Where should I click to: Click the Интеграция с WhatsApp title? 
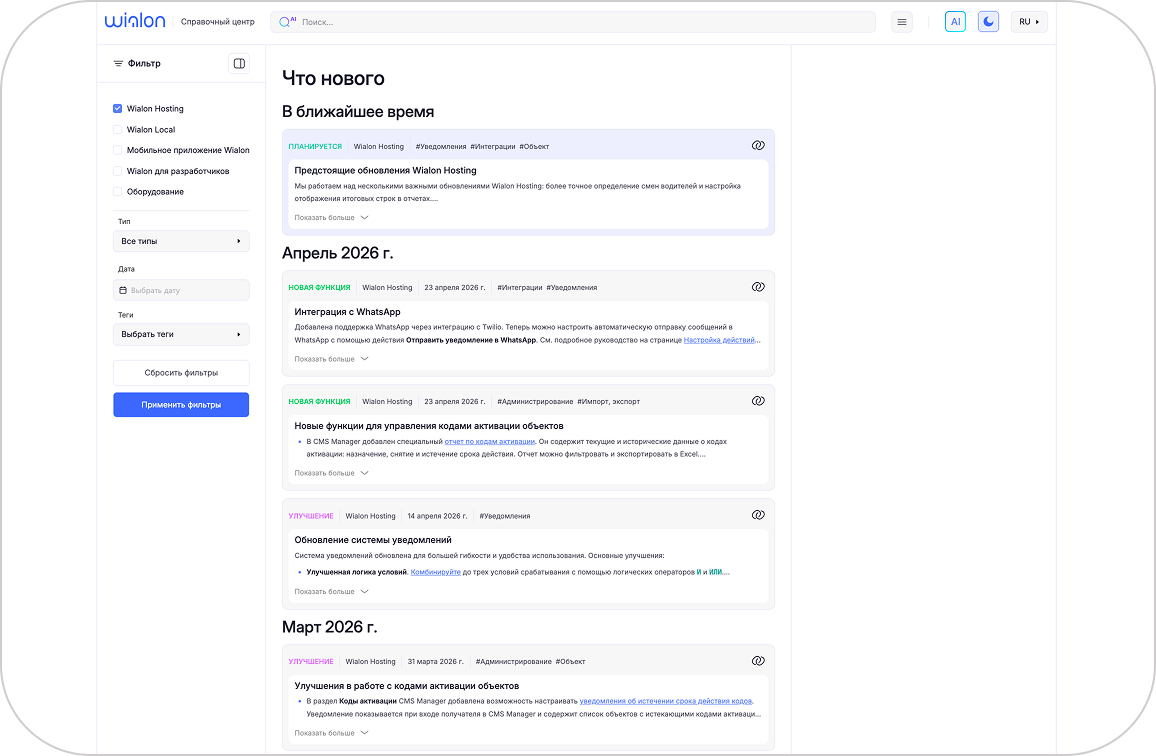pos(347,312)
